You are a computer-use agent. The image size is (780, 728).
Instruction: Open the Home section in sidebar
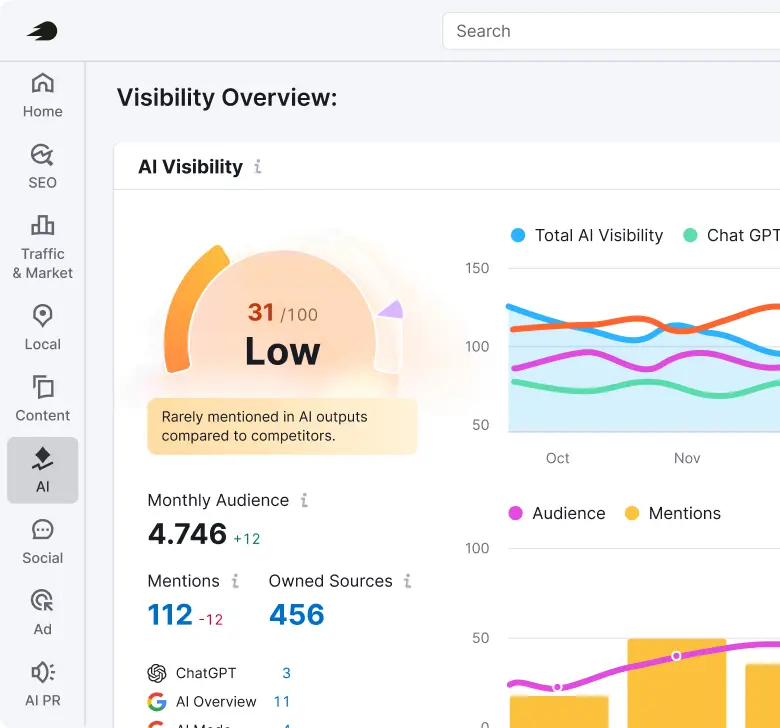(42, 96)
